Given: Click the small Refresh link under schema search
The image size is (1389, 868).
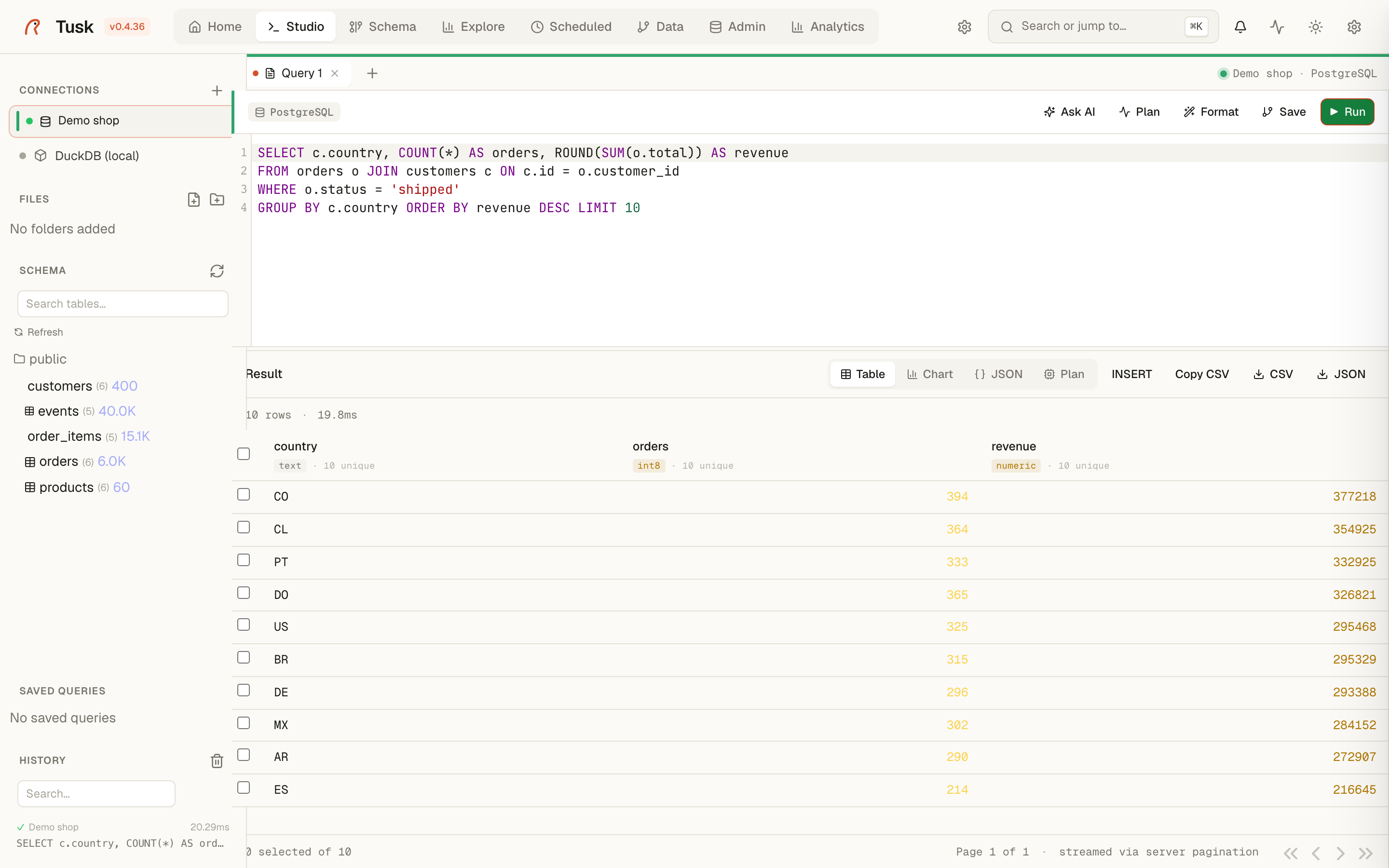Looking at the screenshot, I should [x=39, y=332].
